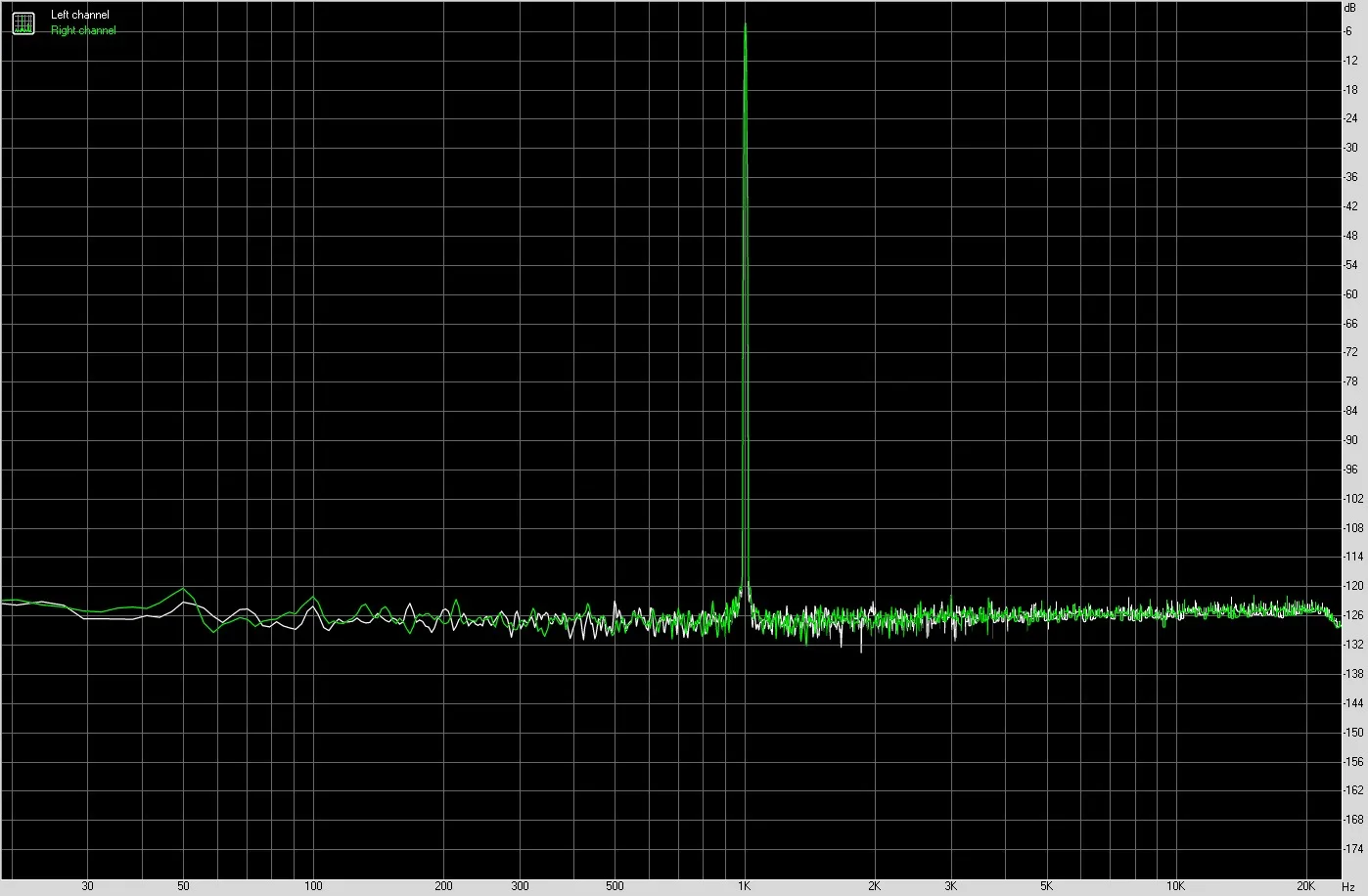Click the 5K frequency axis label
The image size is (1368, 896).
pyautogui.click(x=1046, y=886)
